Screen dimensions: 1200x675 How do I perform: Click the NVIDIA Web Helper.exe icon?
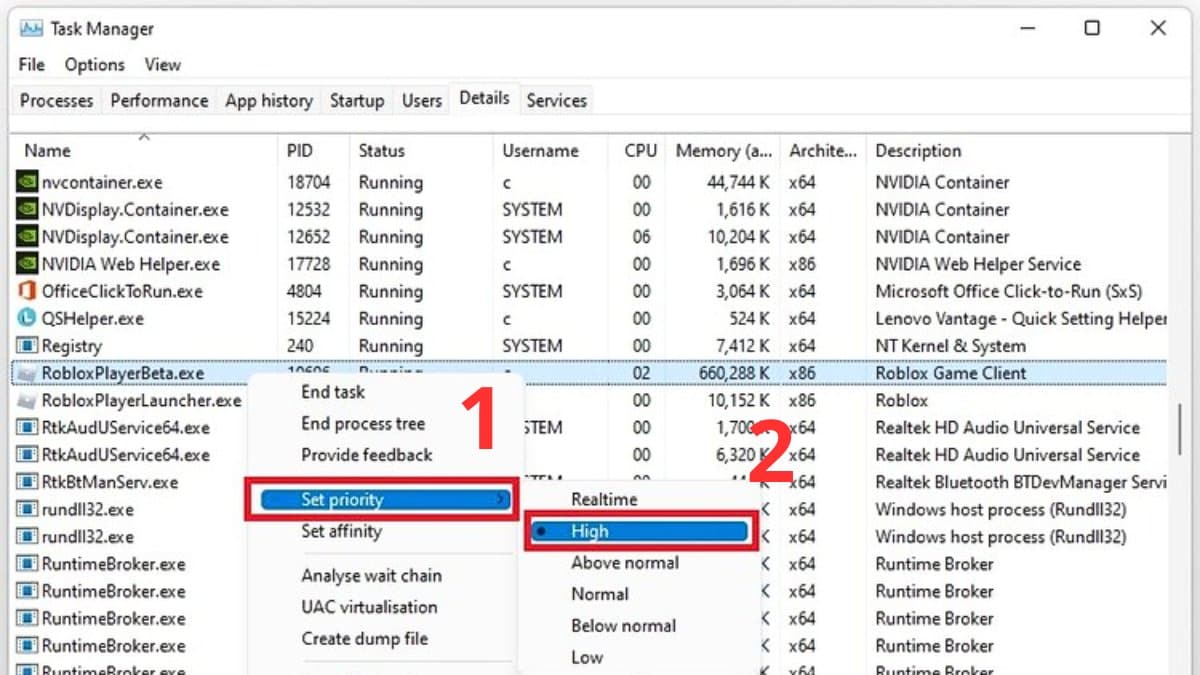point(27,264)
